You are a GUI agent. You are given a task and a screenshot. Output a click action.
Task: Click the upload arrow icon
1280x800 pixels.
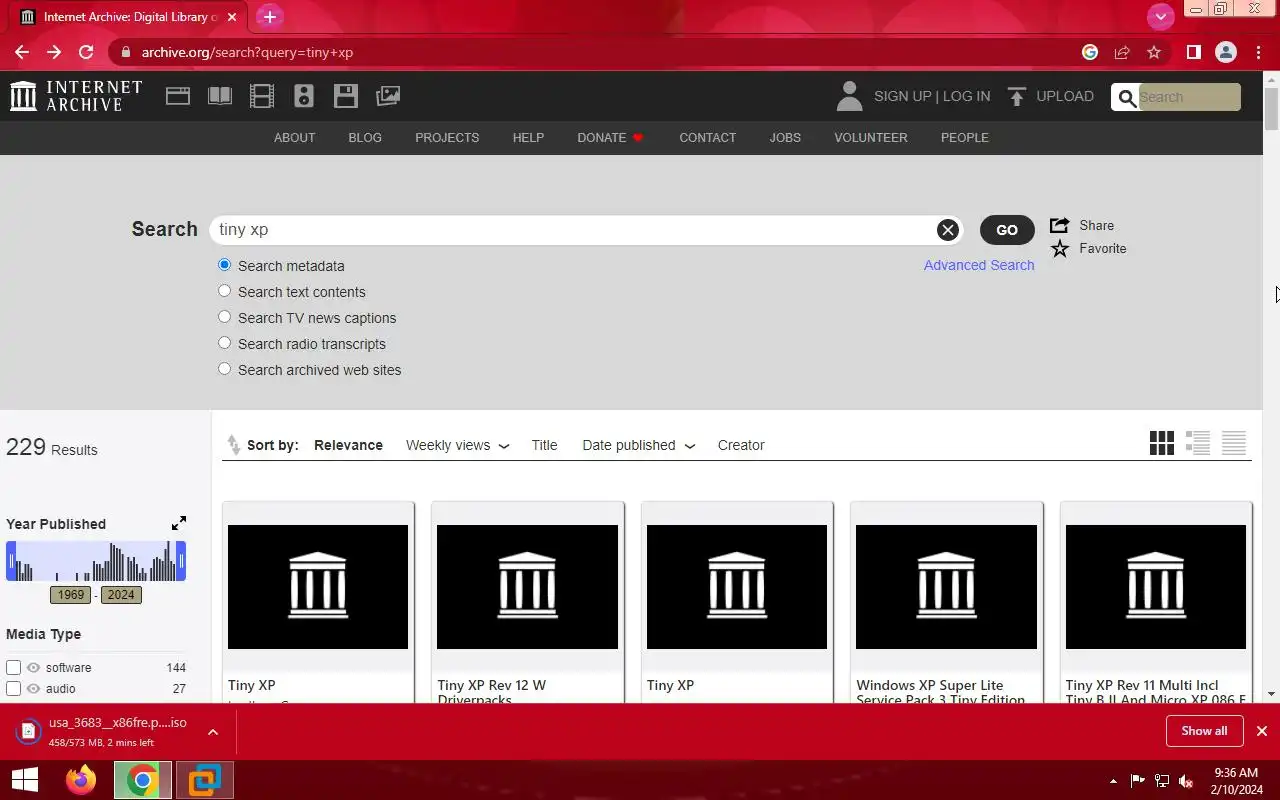1017,96
